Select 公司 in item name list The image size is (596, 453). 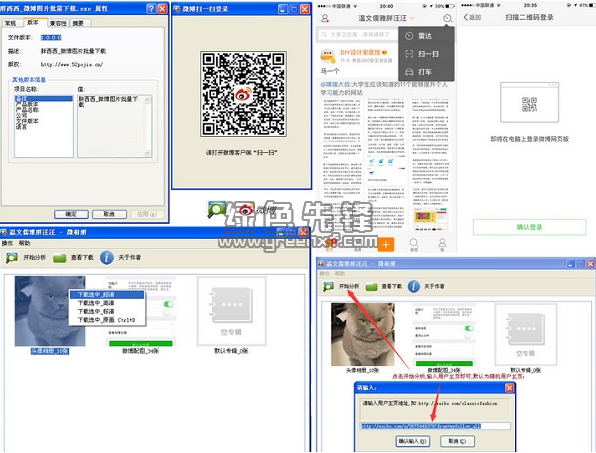21,115
